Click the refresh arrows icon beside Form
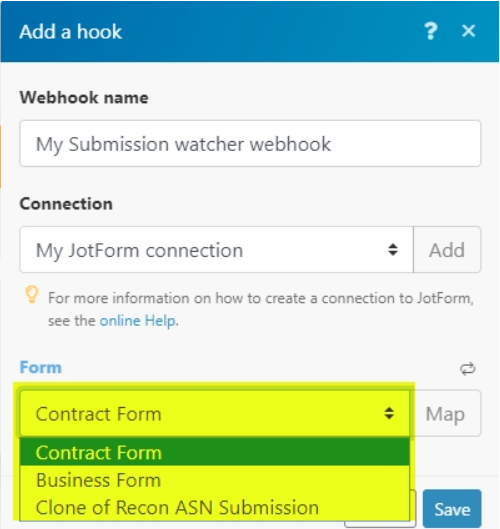The height and width of the screenshot is (529, 500). click(x=468, y=369)
